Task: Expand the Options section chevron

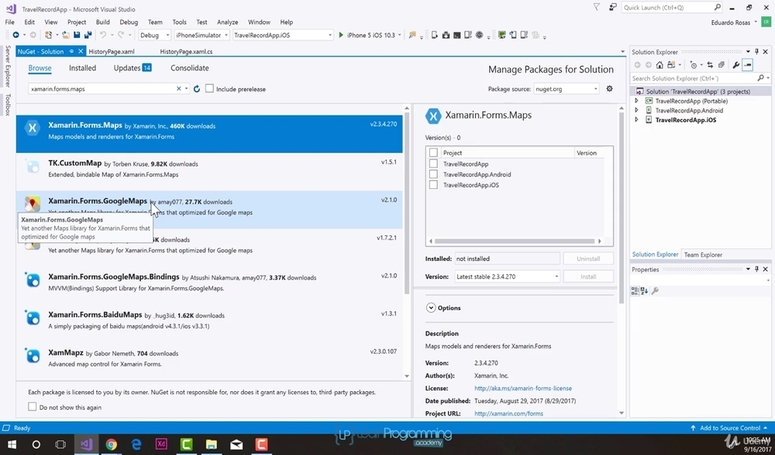Action: [x=431, y=308]
